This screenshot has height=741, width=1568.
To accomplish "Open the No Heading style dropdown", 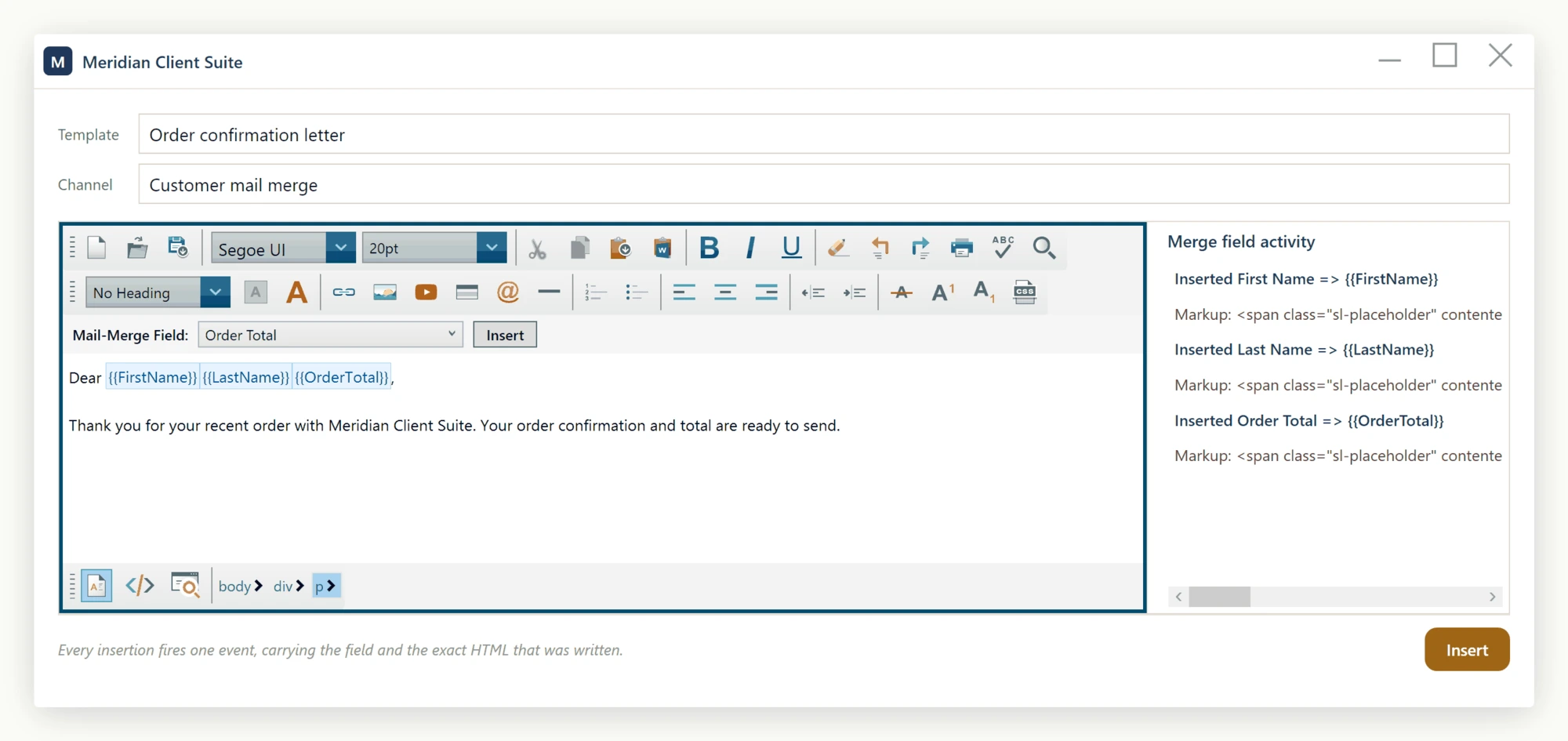I will click(x=215, y=292).
